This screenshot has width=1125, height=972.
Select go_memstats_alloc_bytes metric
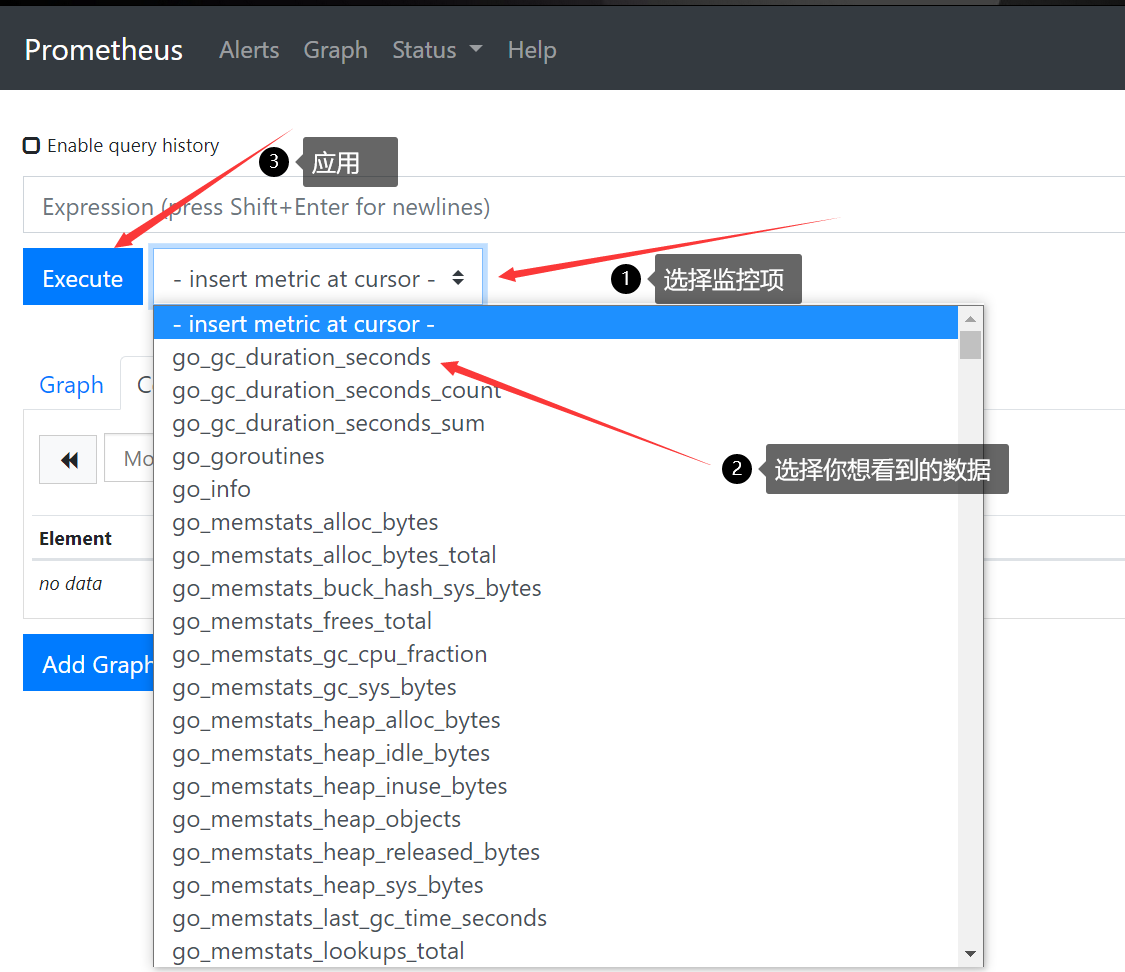click(x=556, y=522)
